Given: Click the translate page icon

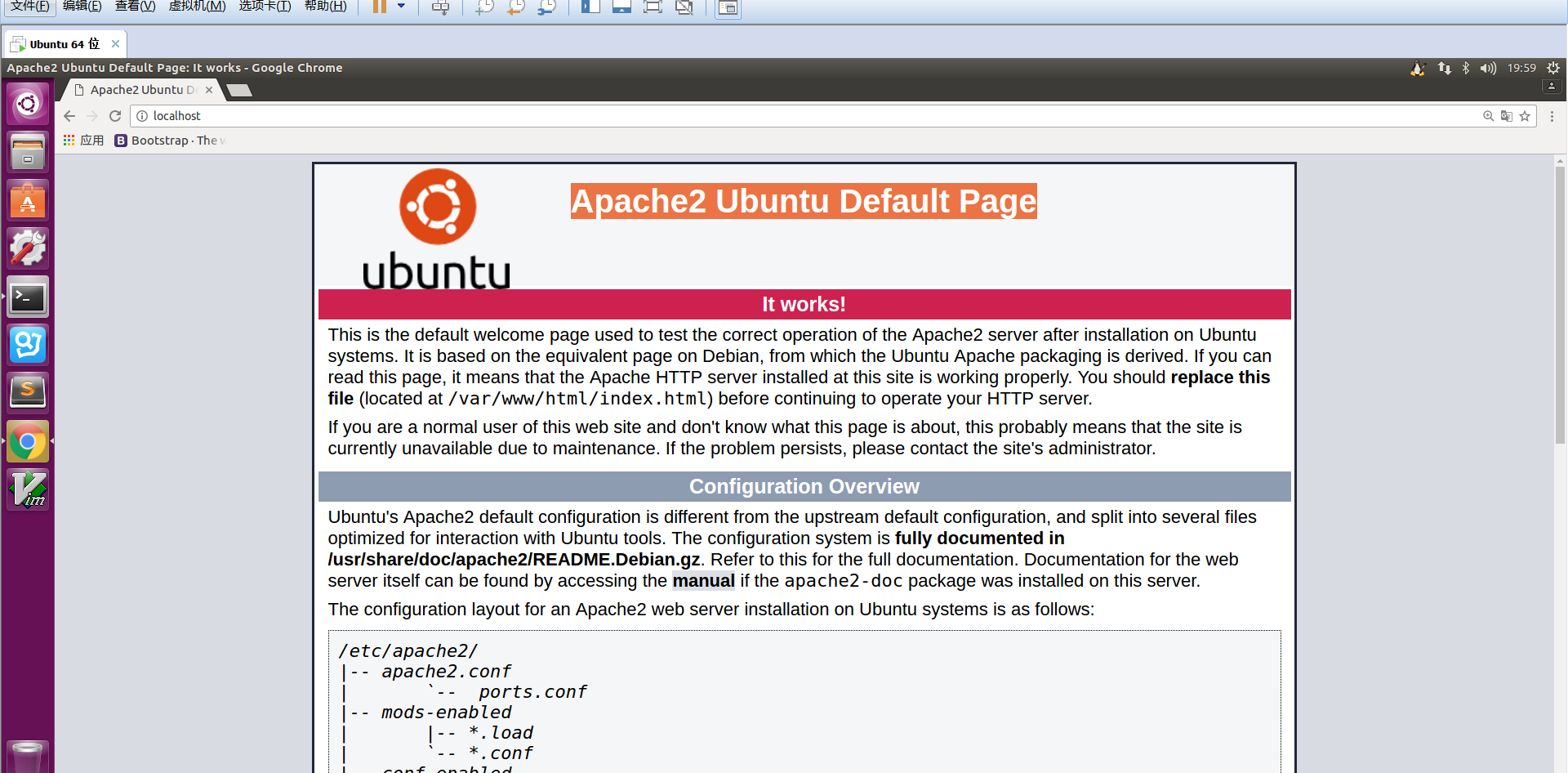Looking at the screenshot, I should [1507, 116].
